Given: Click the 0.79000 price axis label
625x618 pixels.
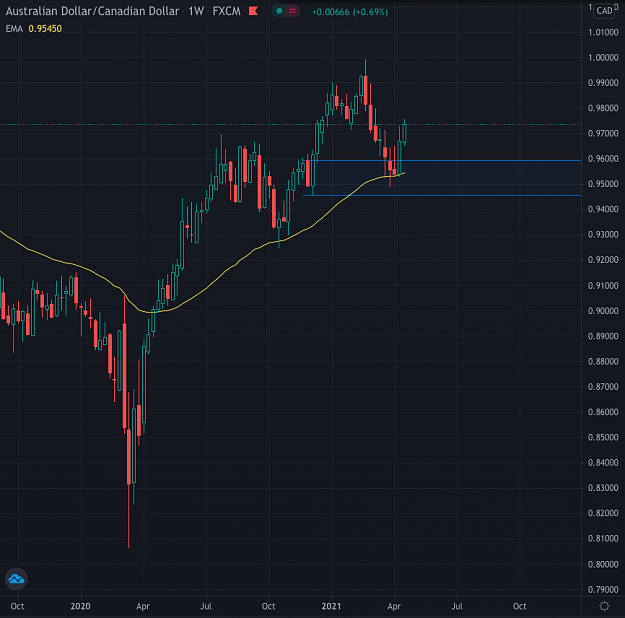Looking at the screenshot, I should (603, 589).
